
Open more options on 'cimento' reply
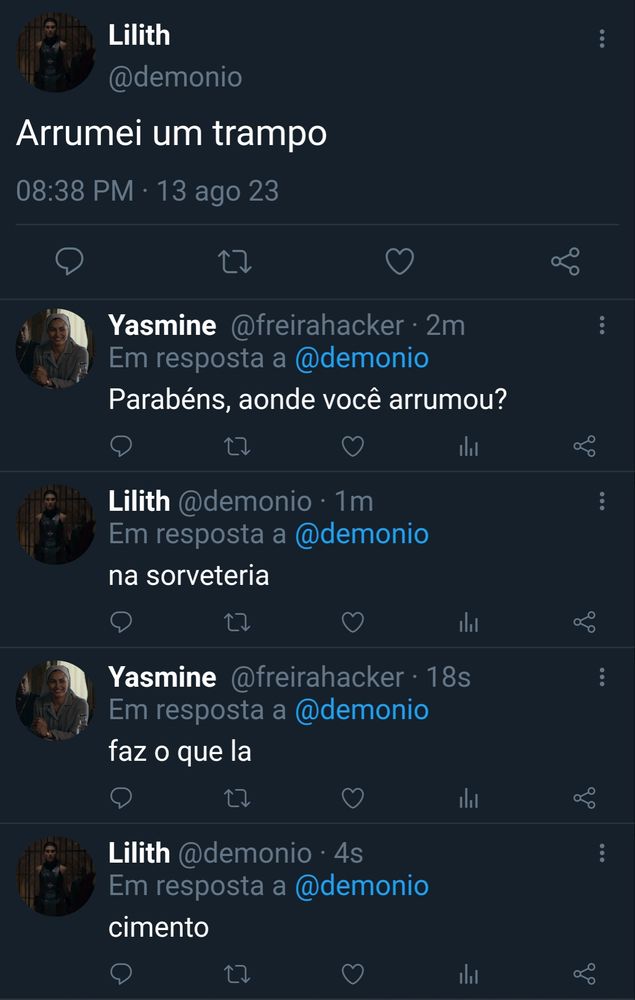point(601,853)
